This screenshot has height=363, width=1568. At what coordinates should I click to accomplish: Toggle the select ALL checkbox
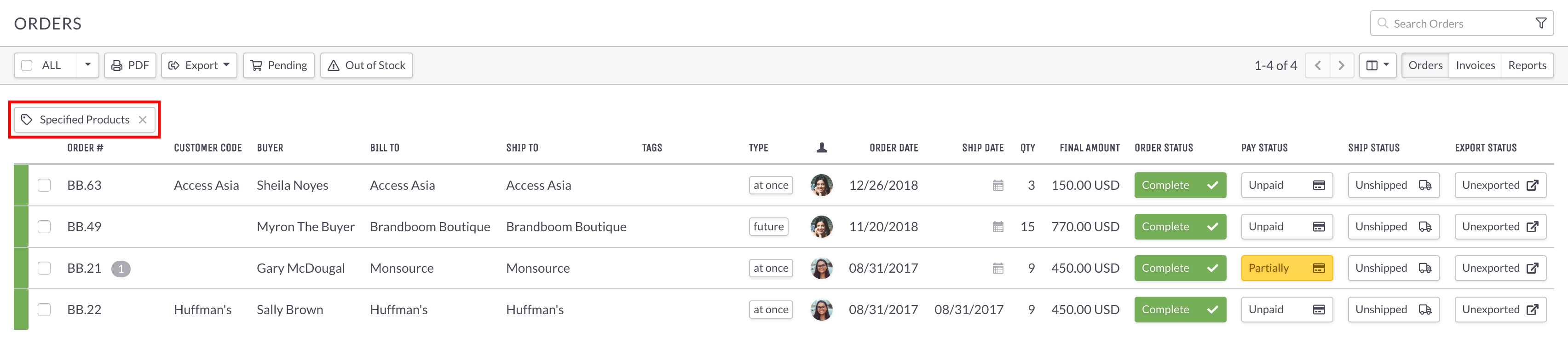(27, 65)
